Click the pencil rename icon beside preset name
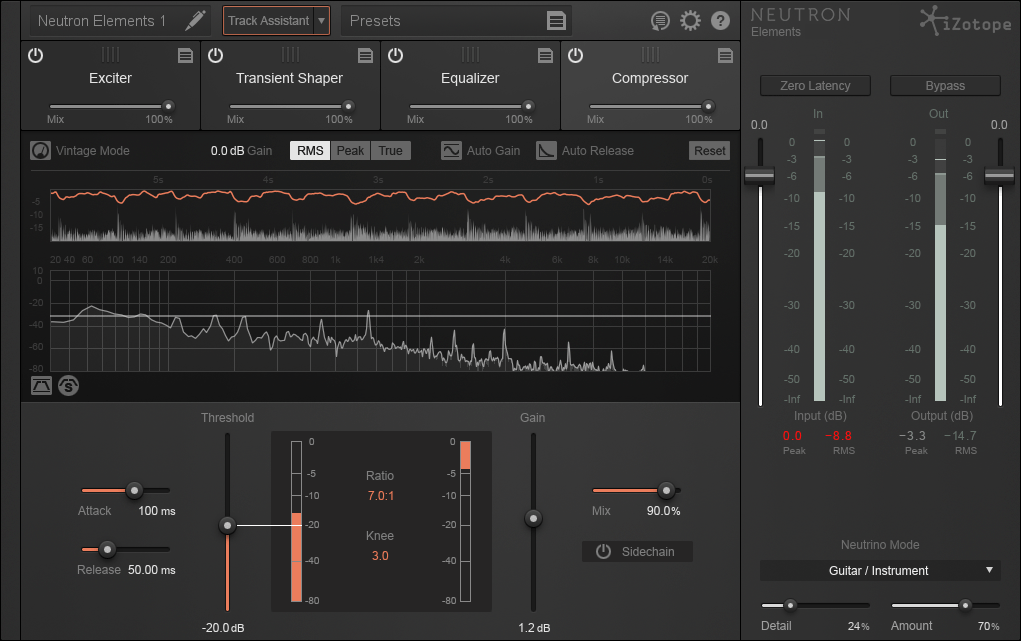Screen dimensions: 1021x641 [195, 20]
